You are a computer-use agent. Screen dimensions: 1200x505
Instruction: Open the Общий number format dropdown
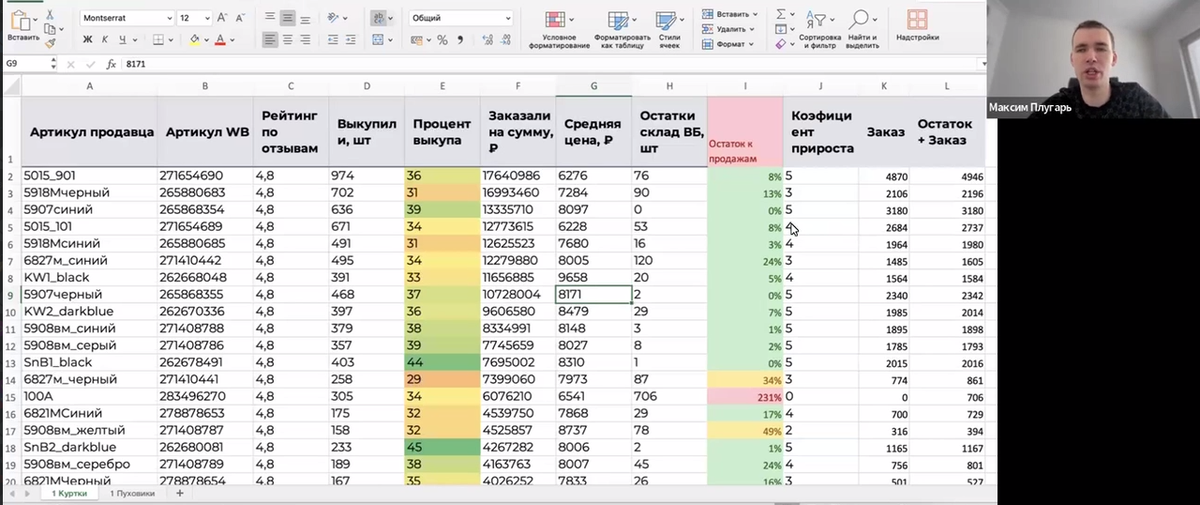click(508, 18)
